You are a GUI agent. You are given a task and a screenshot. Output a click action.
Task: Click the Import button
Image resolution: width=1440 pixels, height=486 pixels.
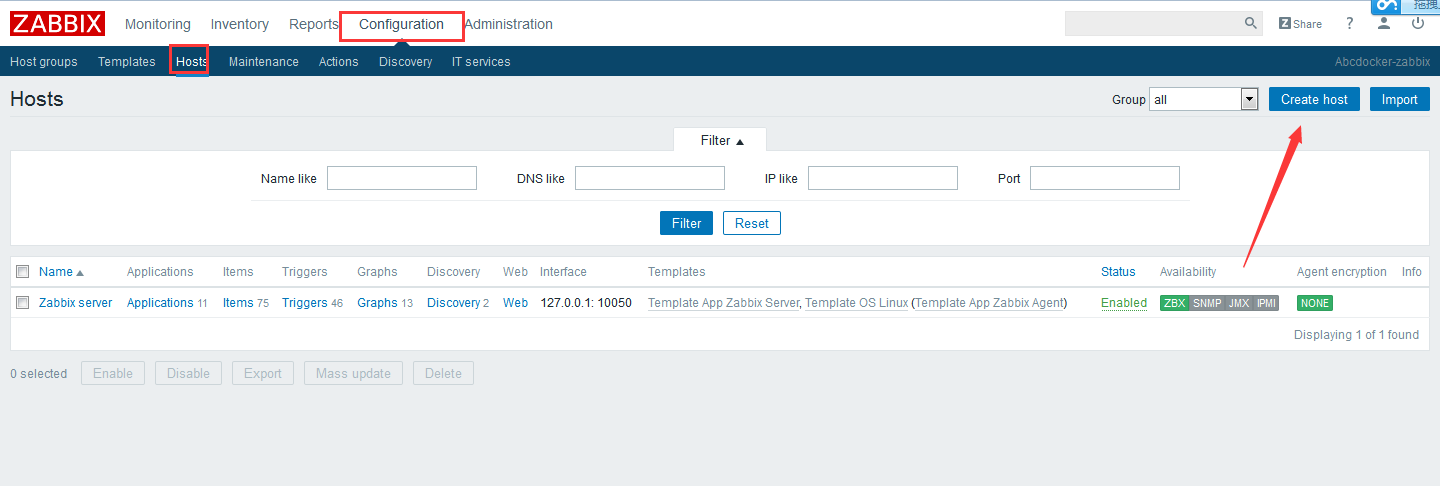click(x=1400, y=99)
